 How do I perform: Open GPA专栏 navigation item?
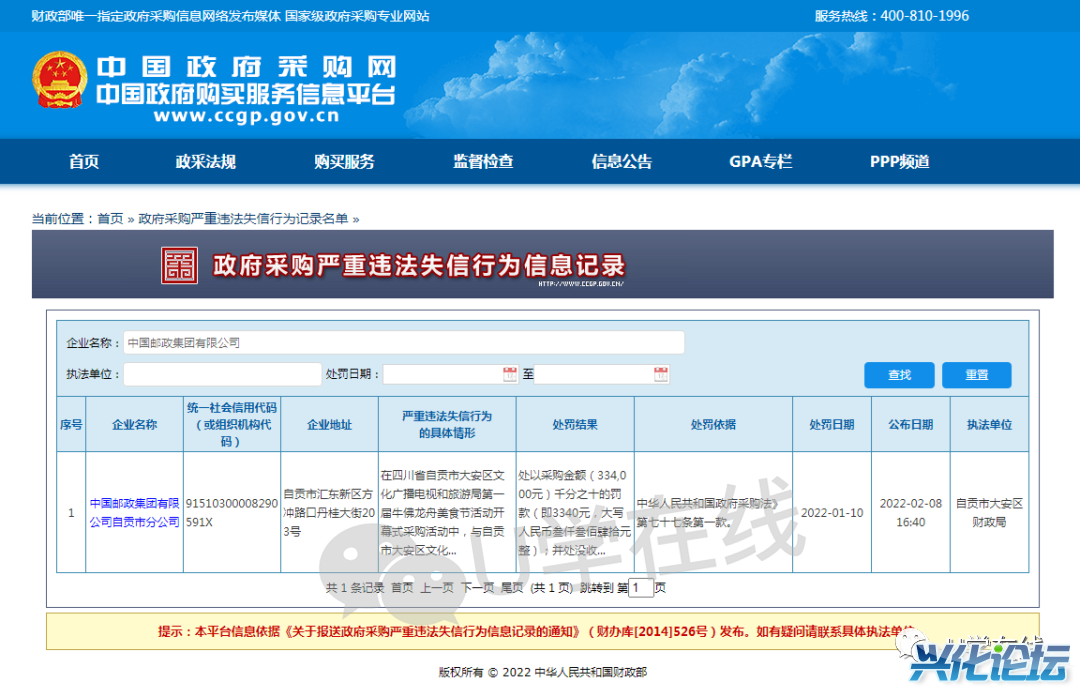pyautogui.click(x=760, y=161)
